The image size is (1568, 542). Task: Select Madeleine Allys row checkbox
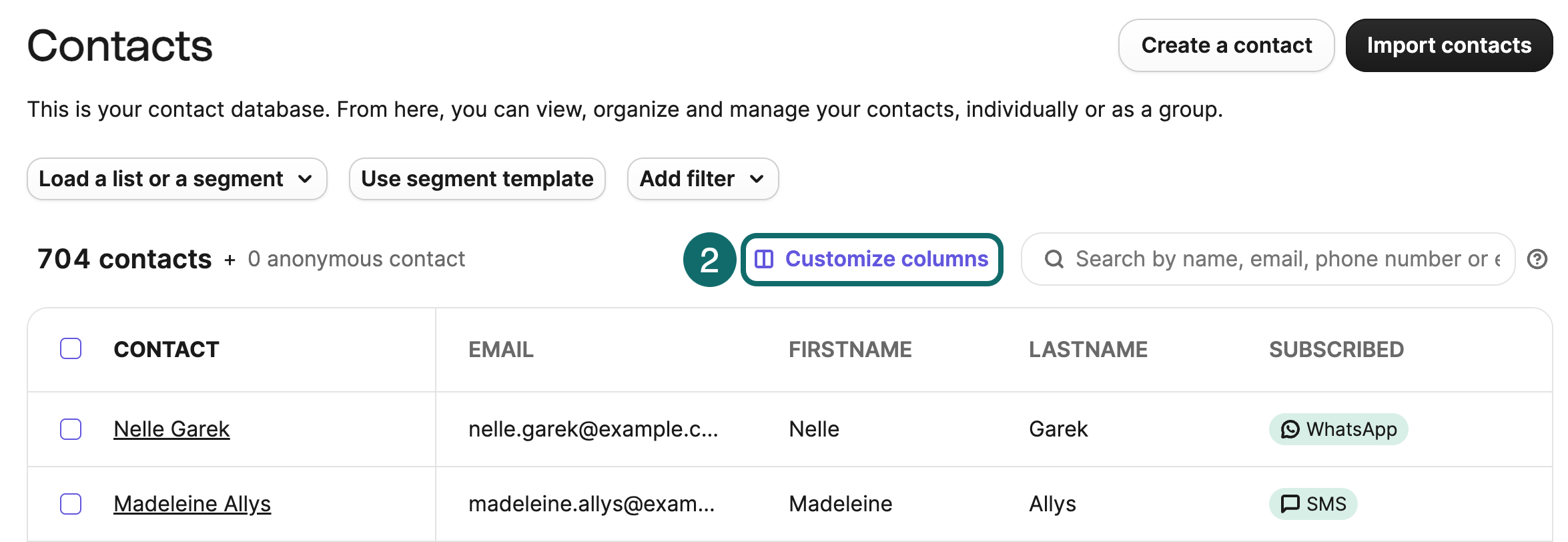(x=71, y=504)
